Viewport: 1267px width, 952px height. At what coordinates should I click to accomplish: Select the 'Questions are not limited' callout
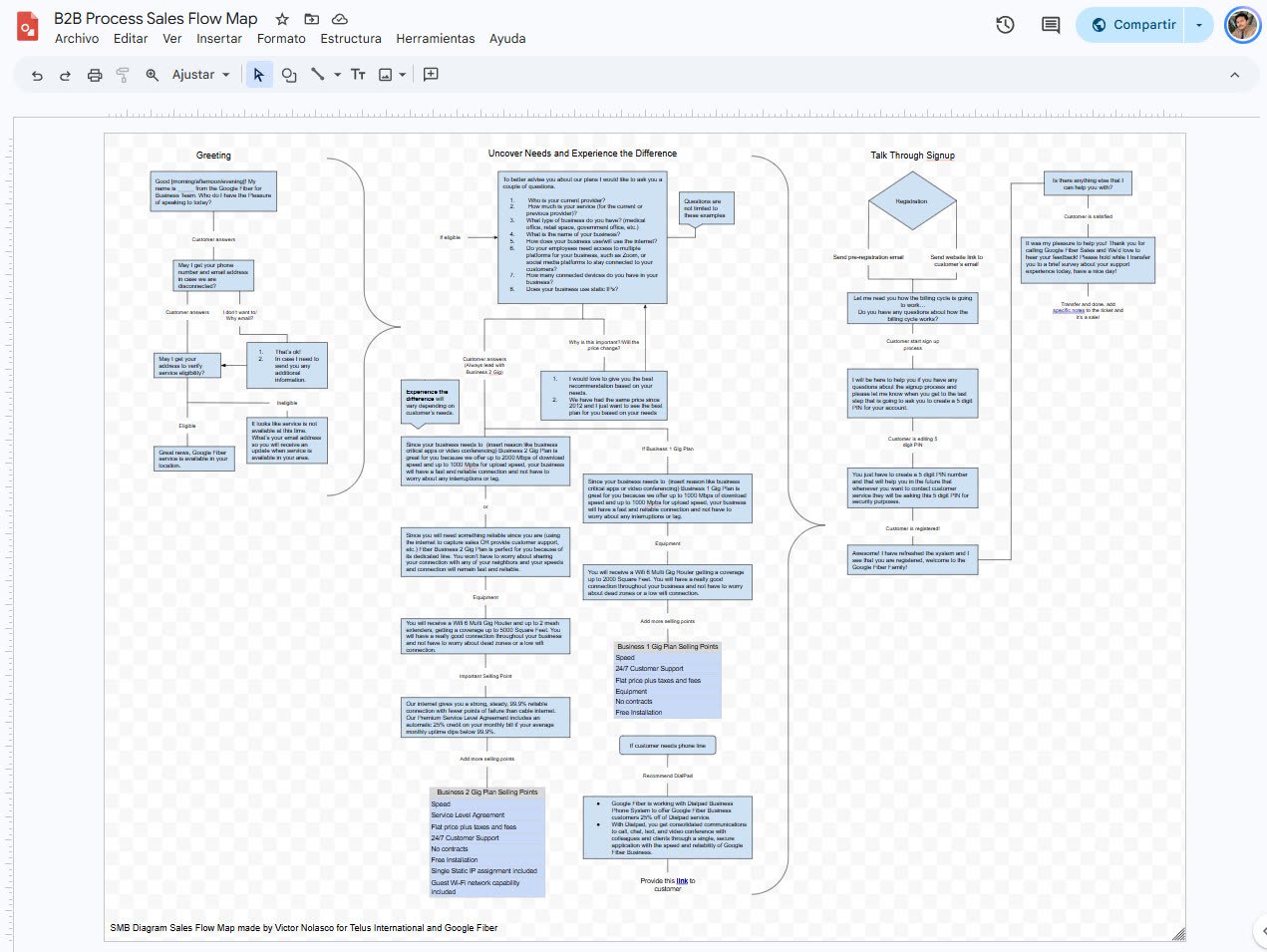click(x=706, y=208)
